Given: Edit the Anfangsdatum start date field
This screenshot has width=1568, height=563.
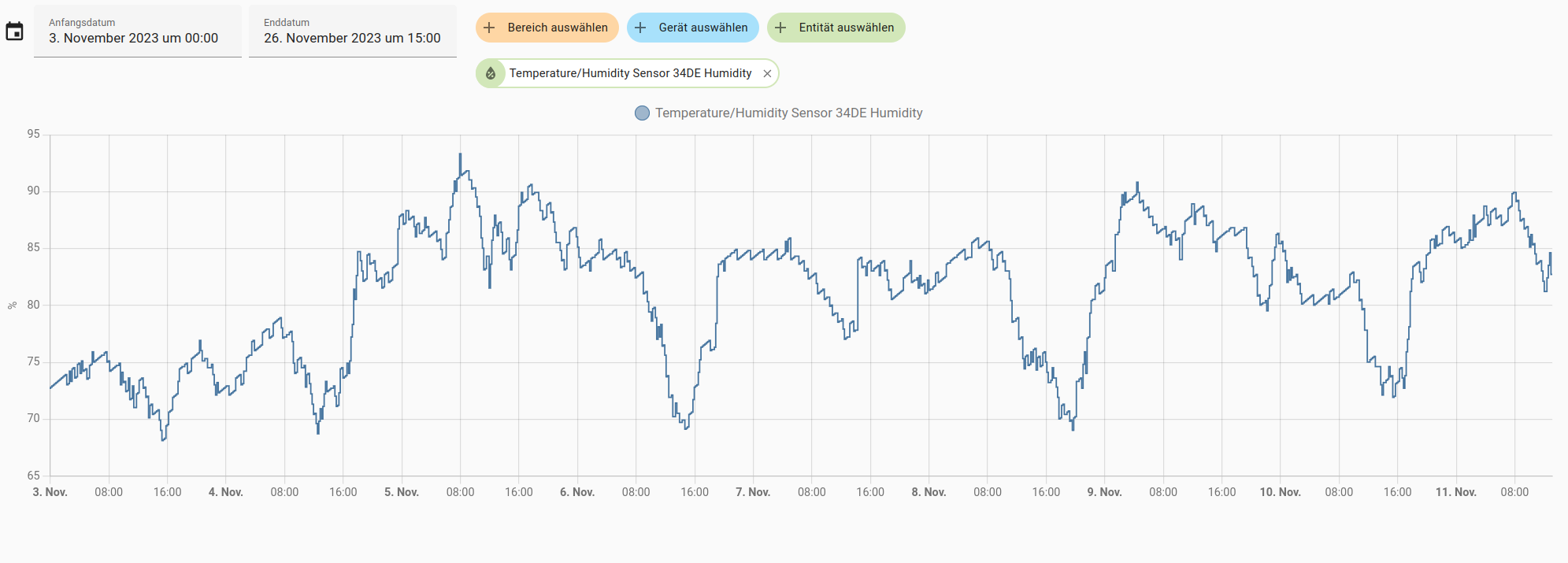Looking at the screenshot, I should point(137,31).
